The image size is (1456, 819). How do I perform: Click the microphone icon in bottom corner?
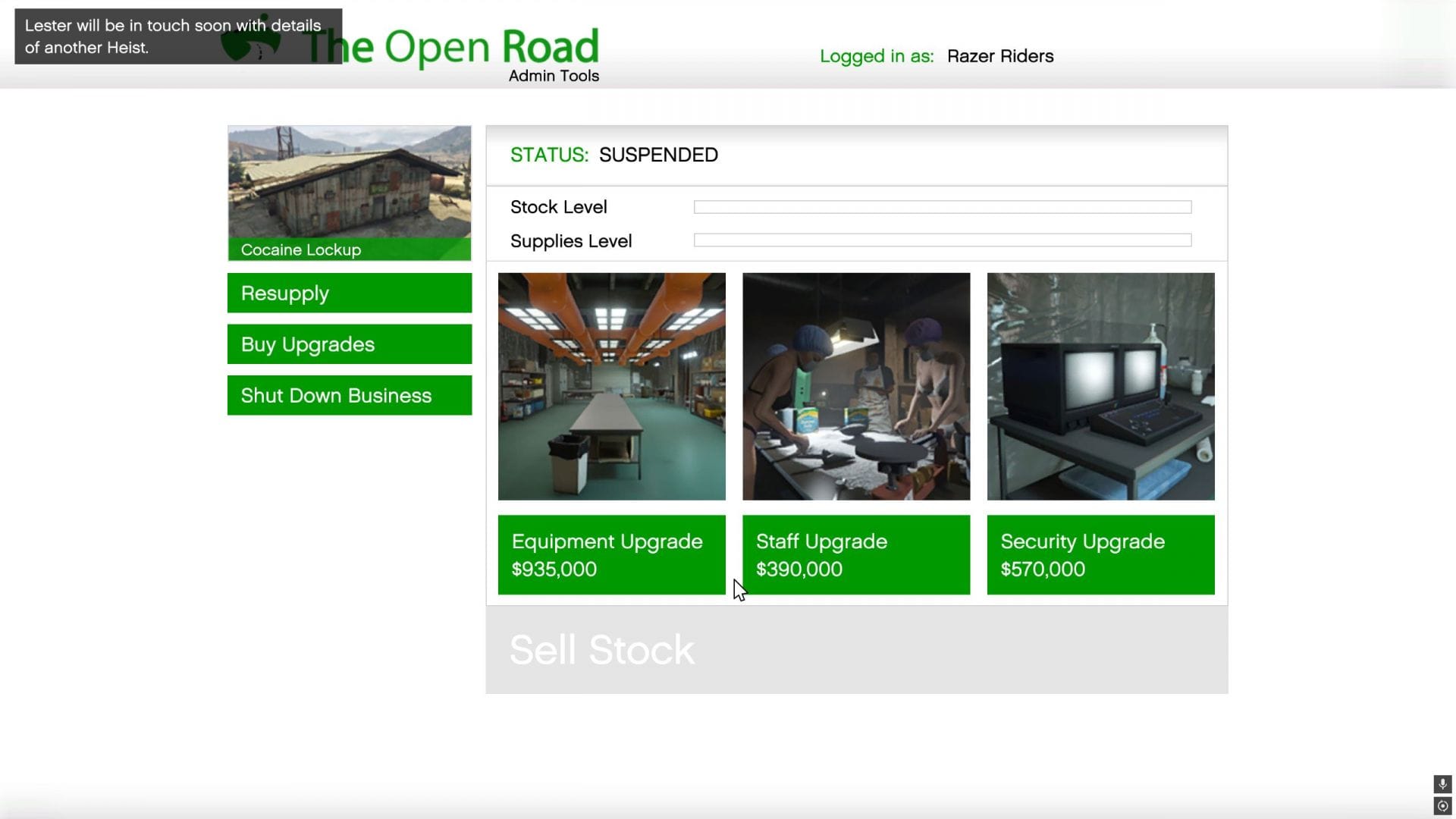[x=1442, y=784]
